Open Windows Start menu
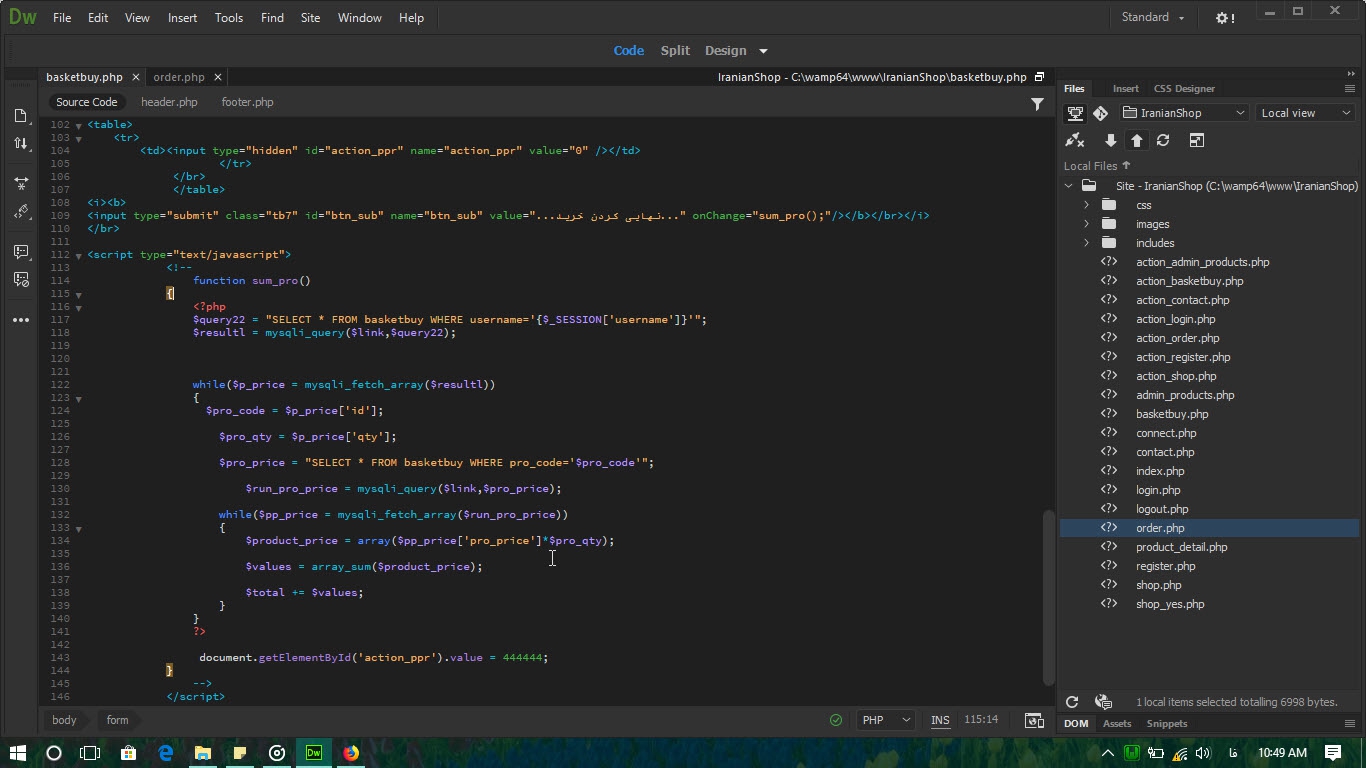The height and width of the screenshot is (768, 1366). coord(17,753)
